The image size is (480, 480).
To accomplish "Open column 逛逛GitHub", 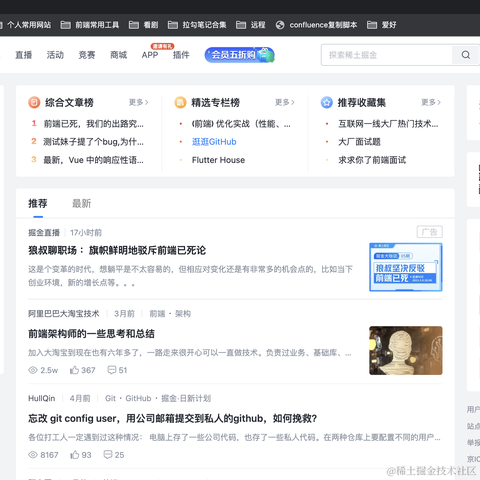I will pos(214,142).
